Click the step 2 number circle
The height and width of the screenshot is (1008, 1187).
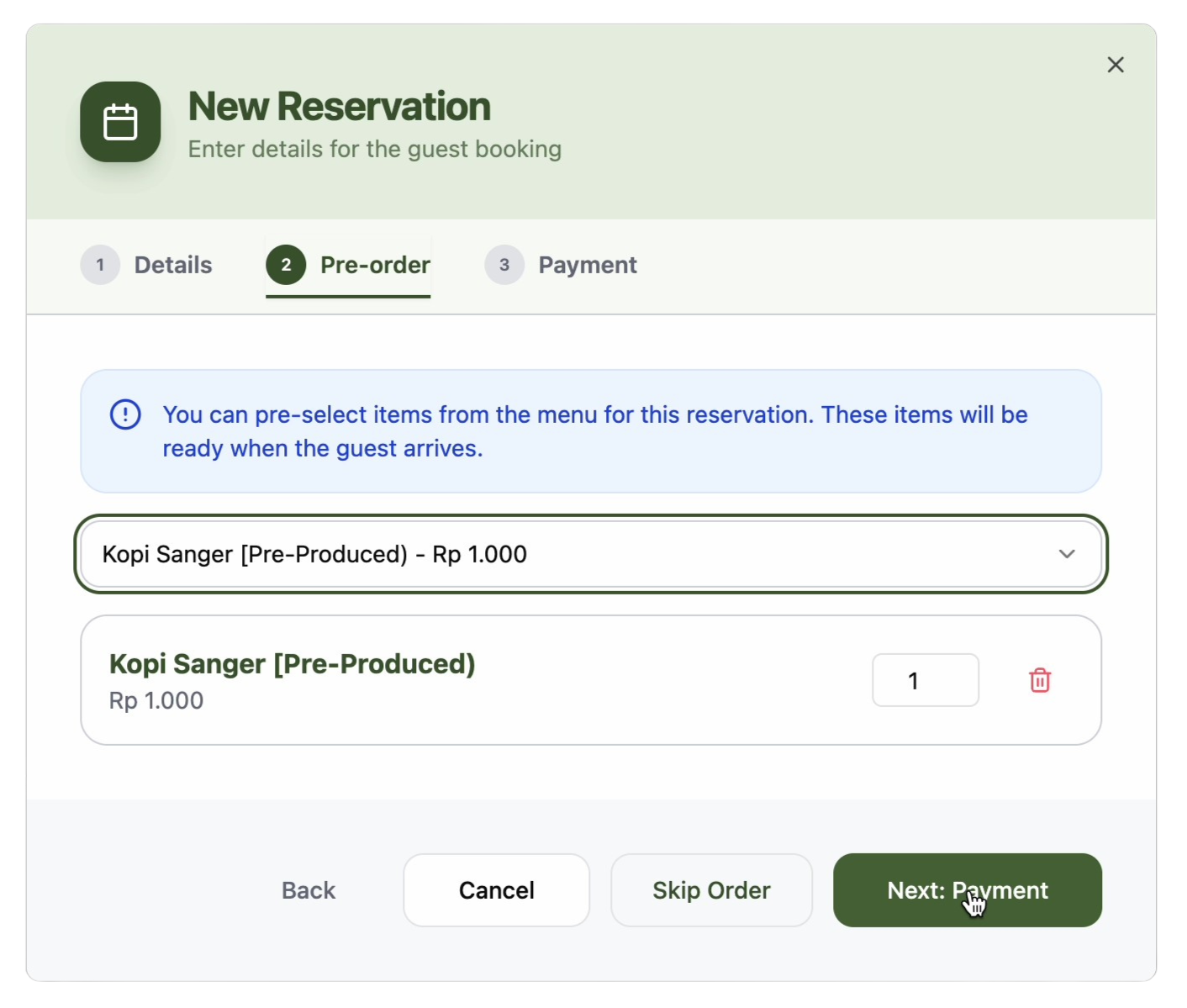[x=286, y=265]
